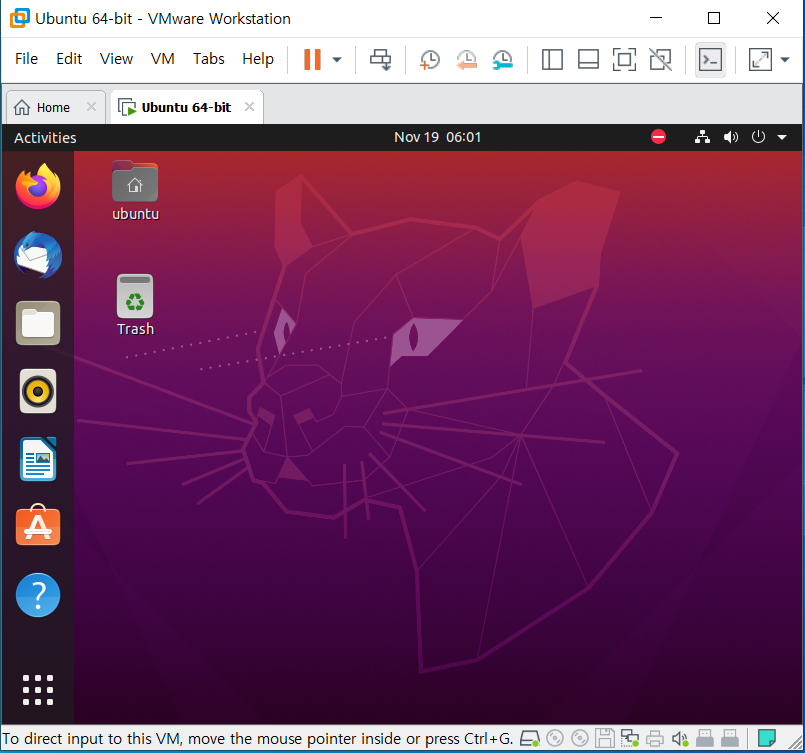Click the network adapter status bar icon
This screenshot has width=805, height=753.
pos(629,739)
